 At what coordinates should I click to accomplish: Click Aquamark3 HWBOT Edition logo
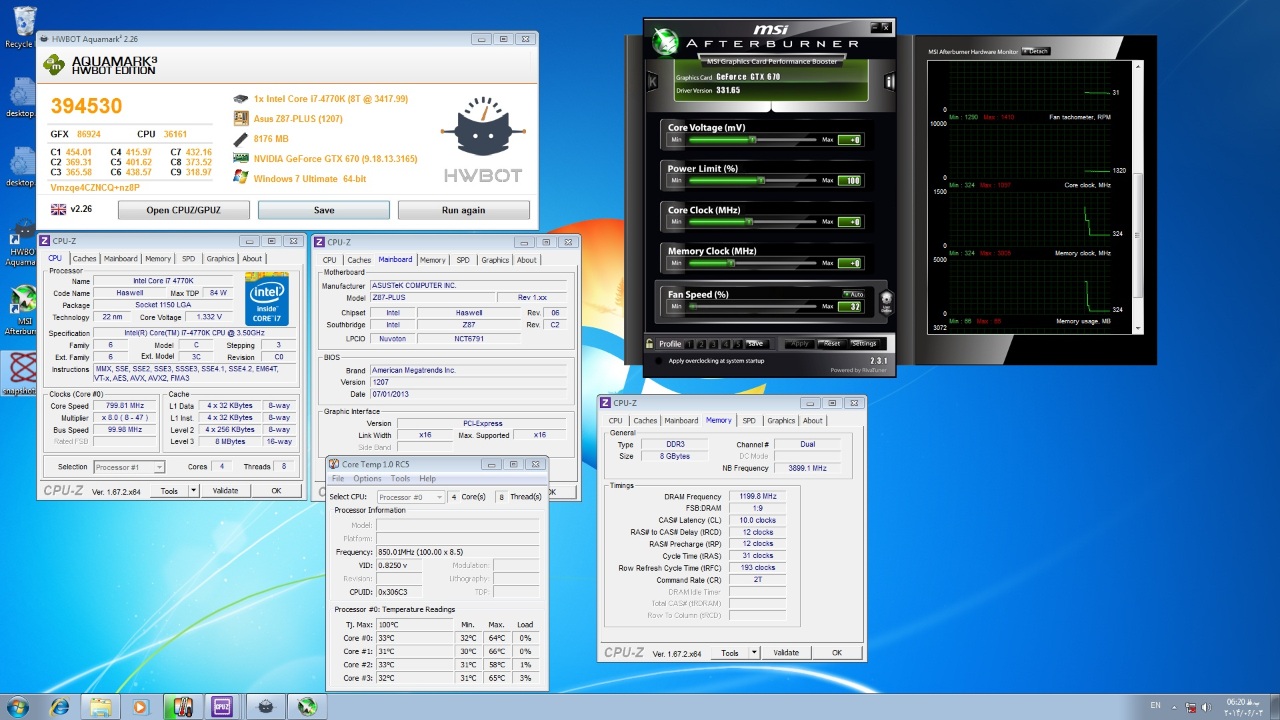(100, 65)
